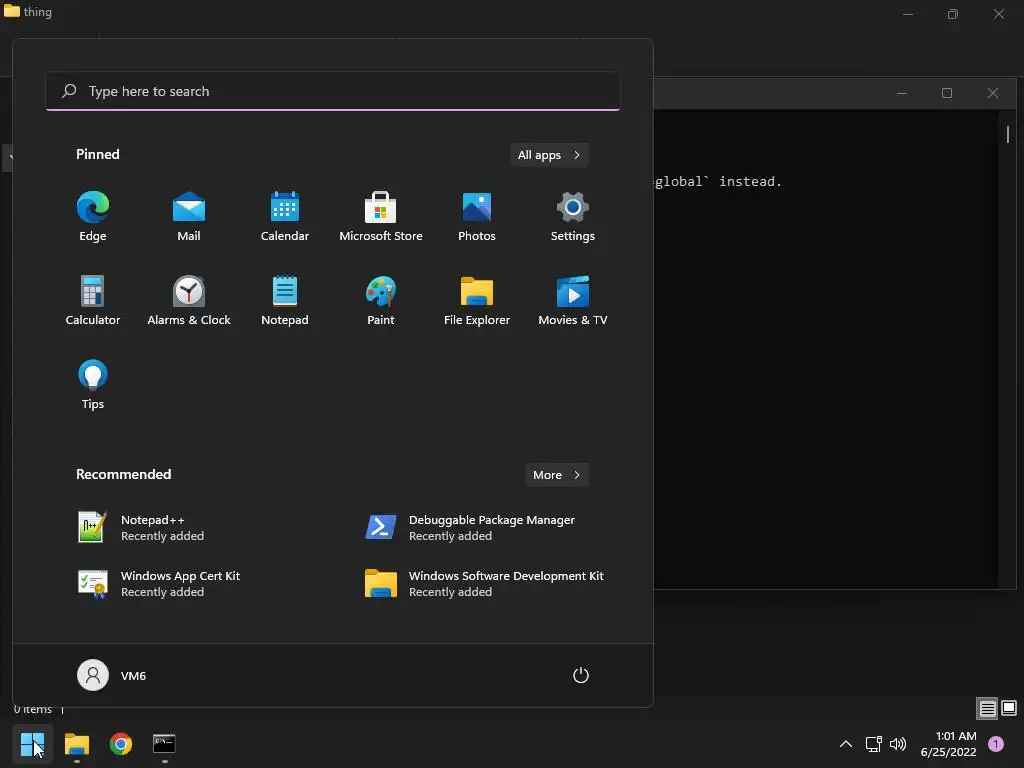Screen dimensions: 1024x768
Task: Show More recommended items
Action: click(x=556, y=475)
